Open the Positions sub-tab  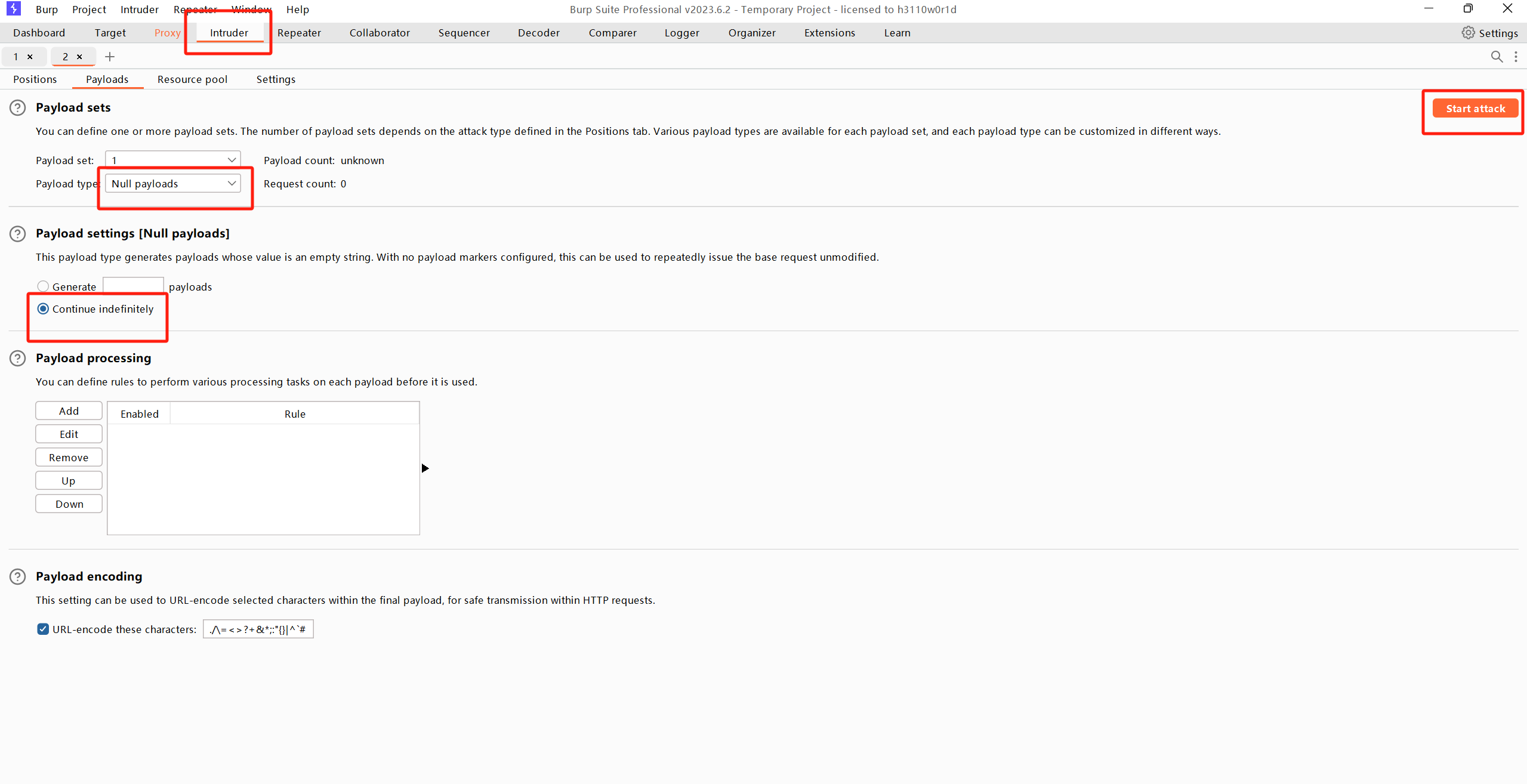pyautogui.click(x=35, y=79)
